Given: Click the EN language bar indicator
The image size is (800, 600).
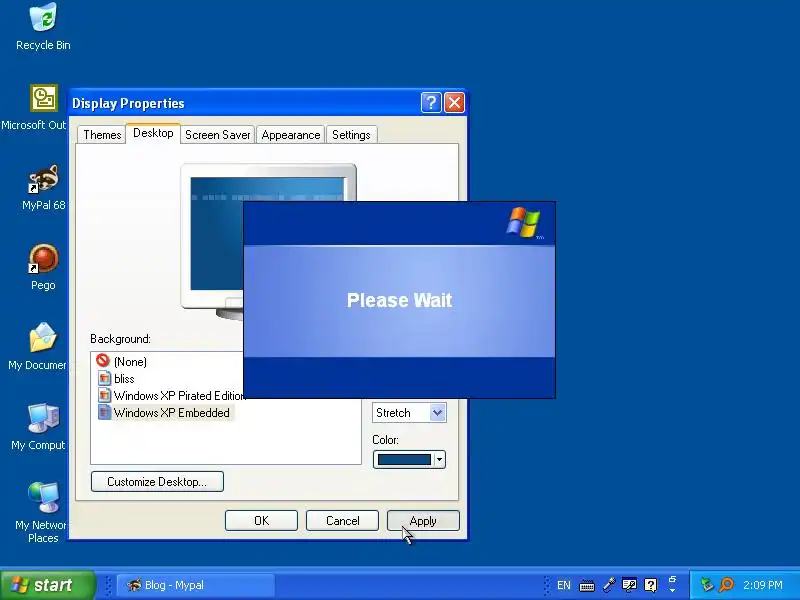Looking at the screenshot, I should [564, 585].
